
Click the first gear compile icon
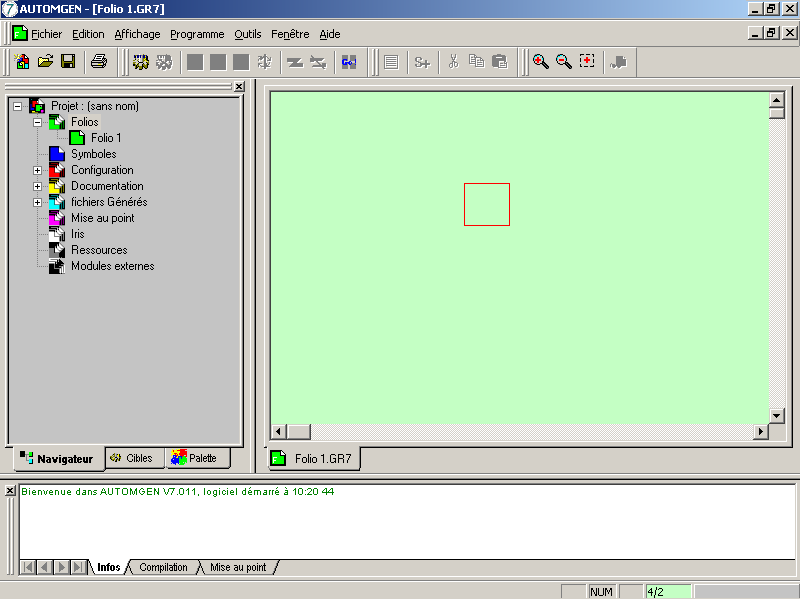pos(141,62)
